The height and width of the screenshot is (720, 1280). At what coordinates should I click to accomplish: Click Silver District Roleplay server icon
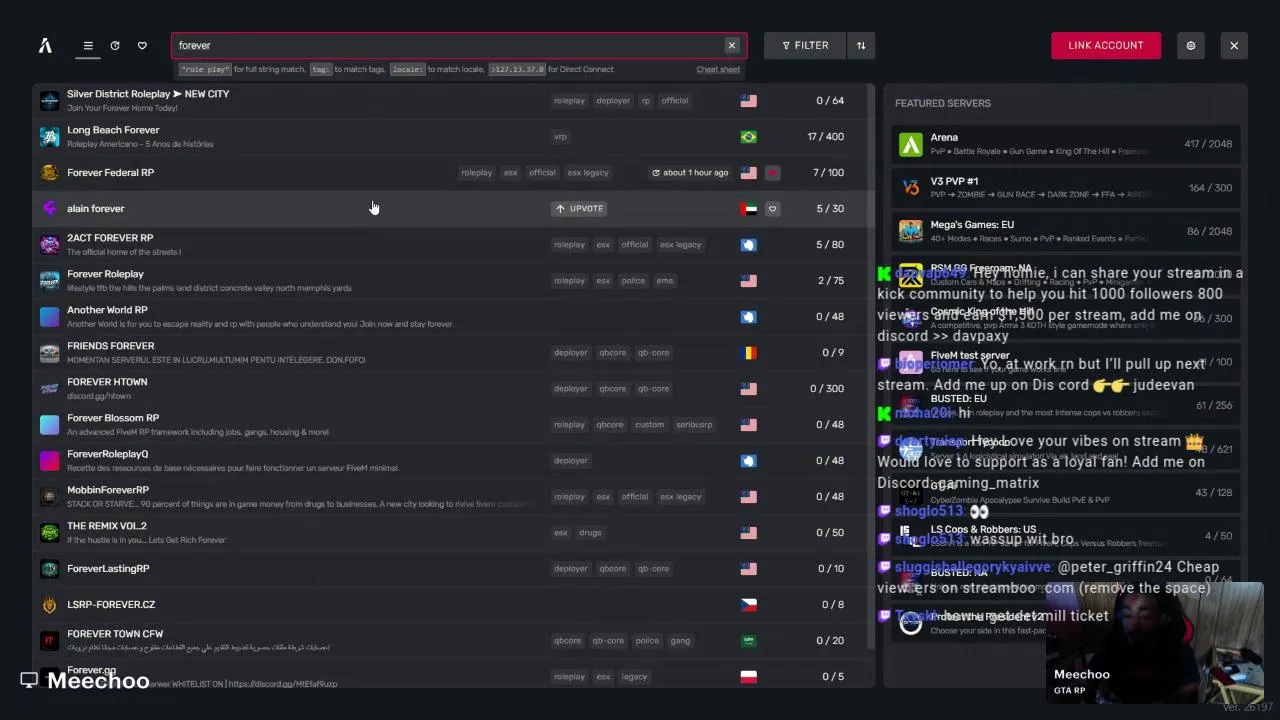(x=49, y=100)
